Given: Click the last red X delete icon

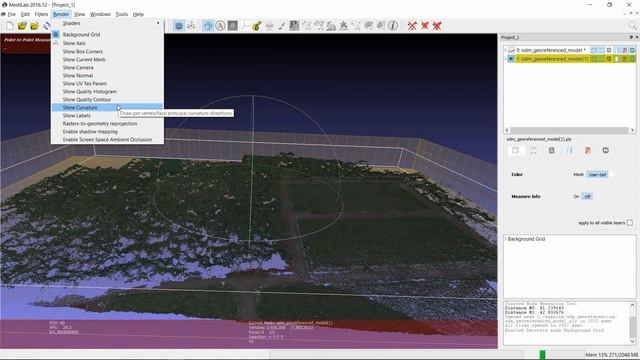Looking at the screenshot, I should [437, 26].
